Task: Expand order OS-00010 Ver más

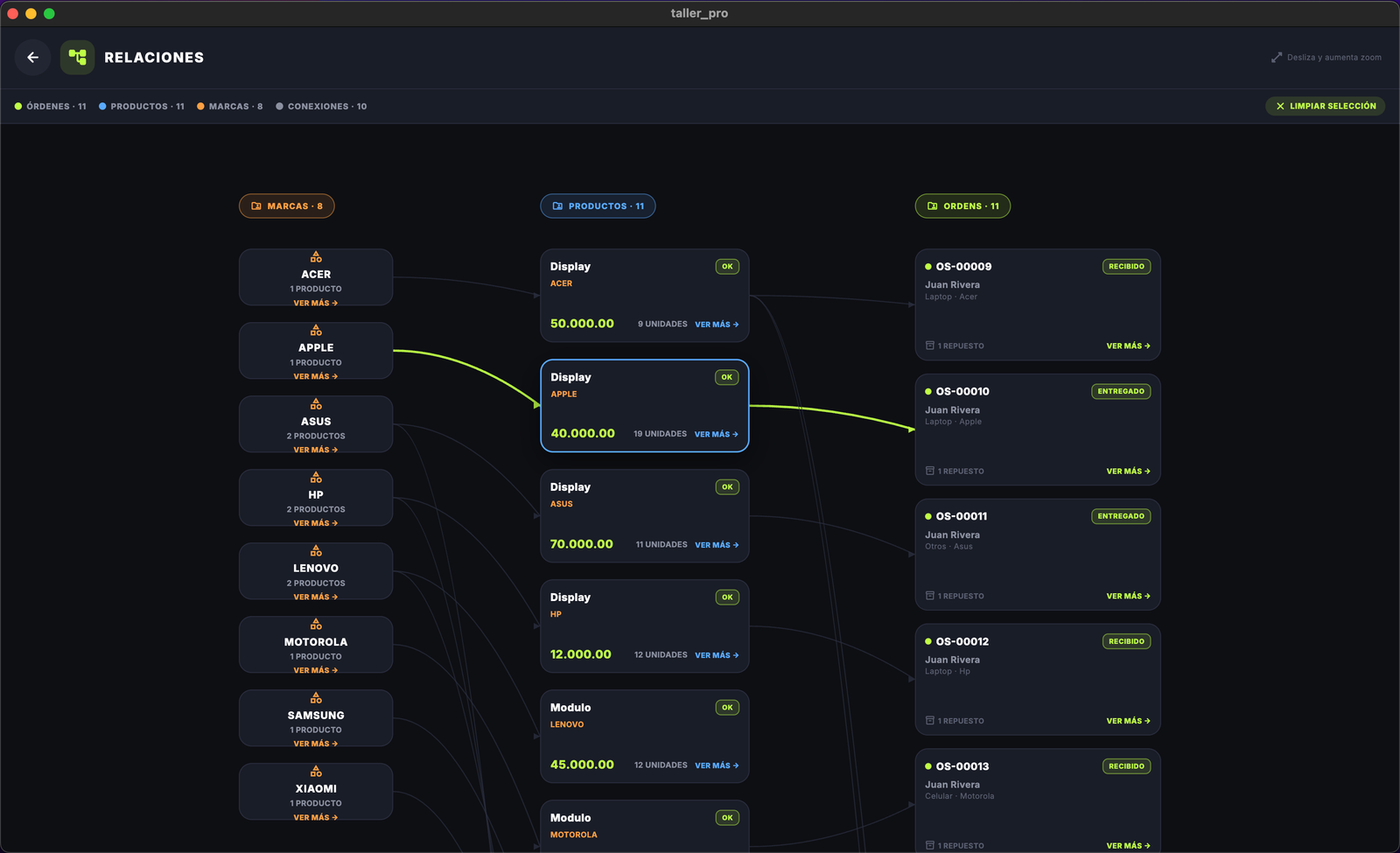Action: (1129, 472)
